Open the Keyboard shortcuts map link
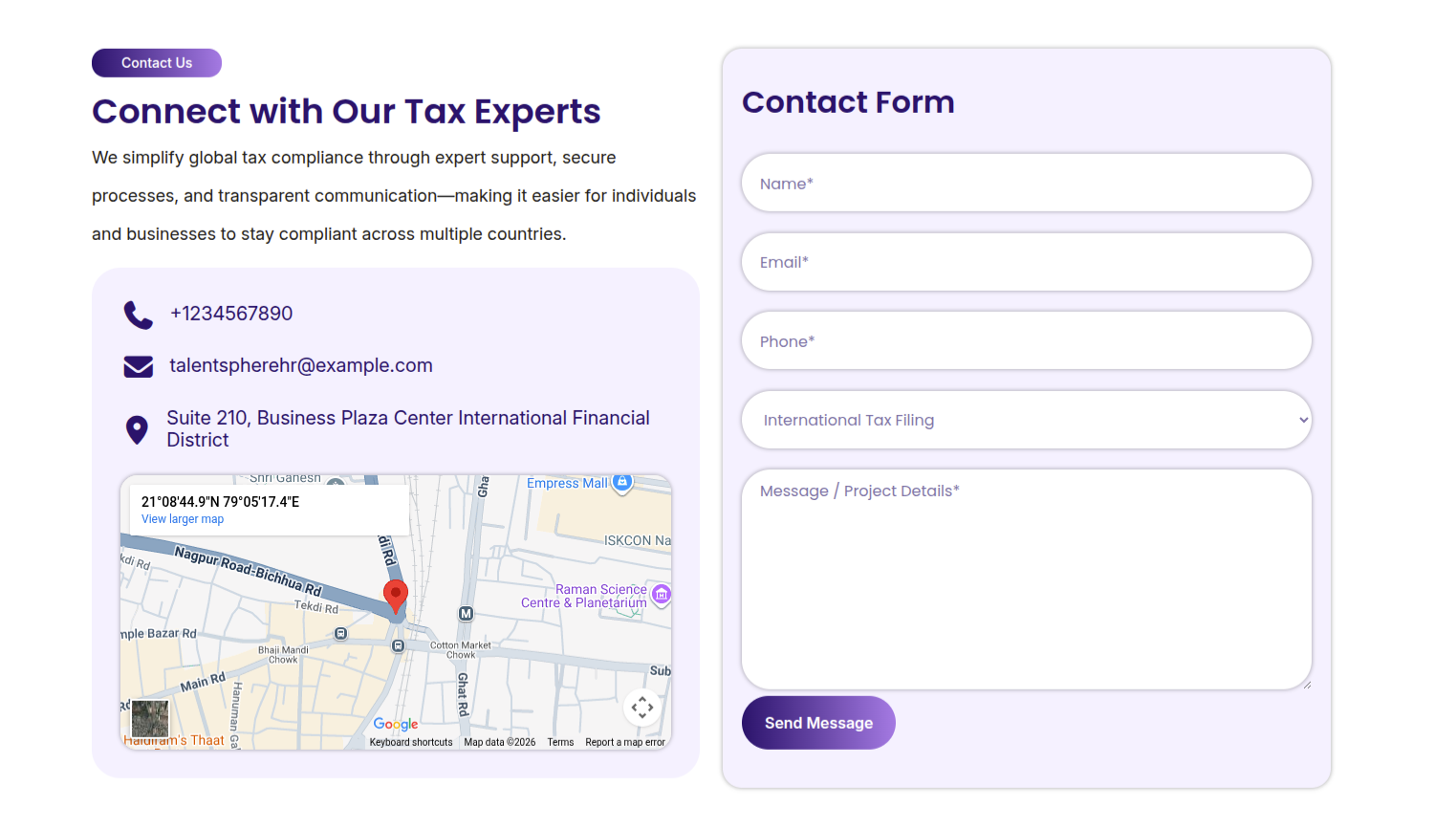Viewport: 1456px width, 830px height. [x=411, y=742]
